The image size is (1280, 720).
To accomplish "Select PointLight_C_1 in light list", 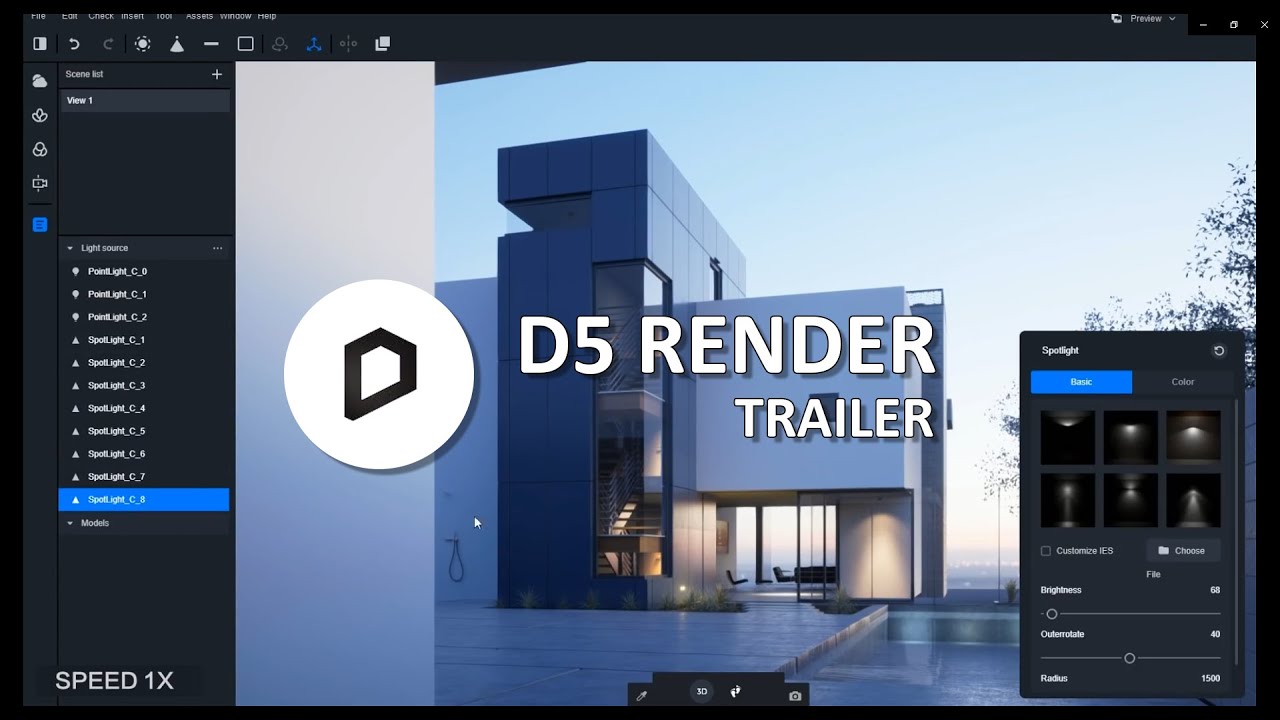I will click(x=144, y=295).
